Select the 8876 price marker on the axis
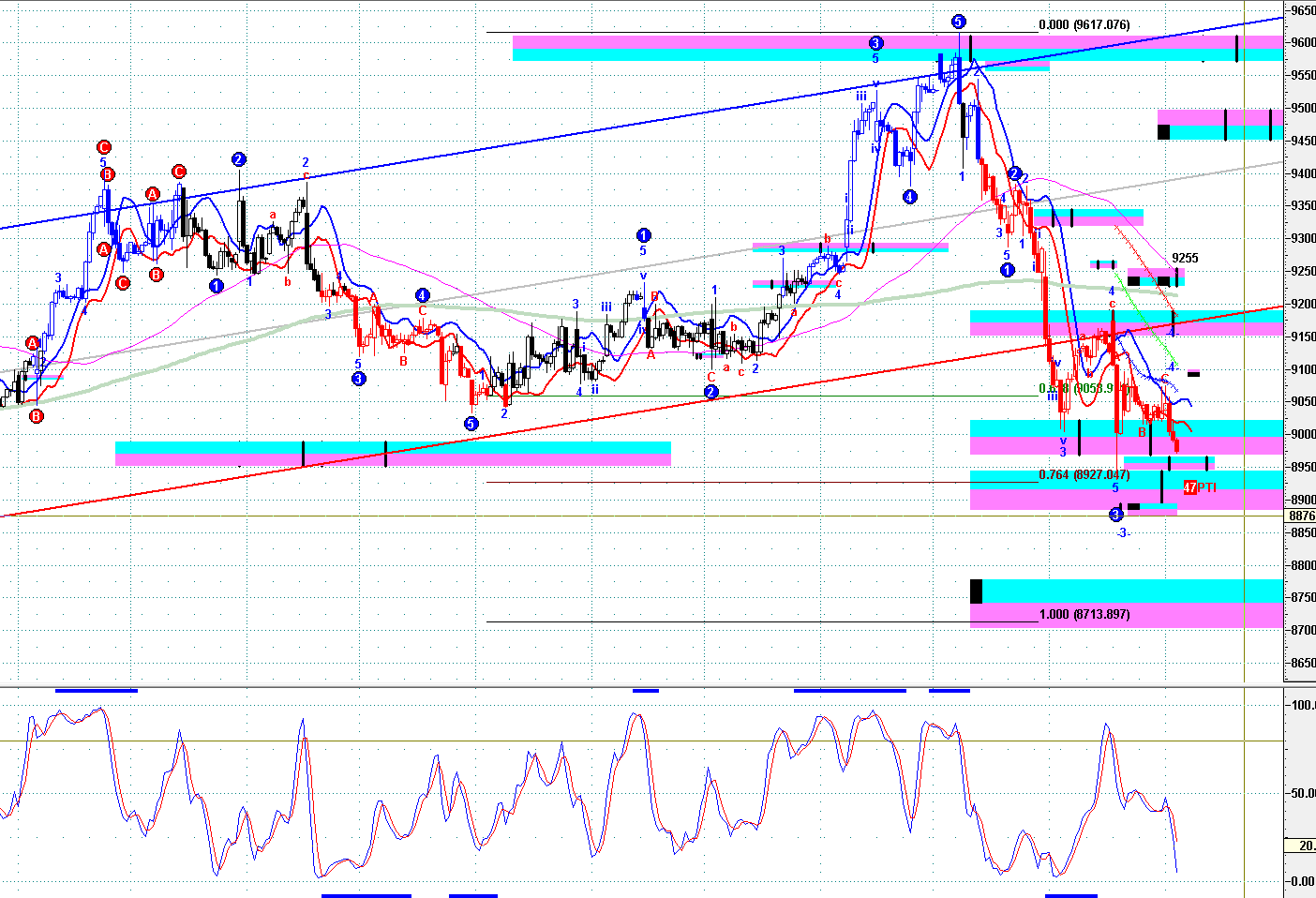 click(1301, 516)
